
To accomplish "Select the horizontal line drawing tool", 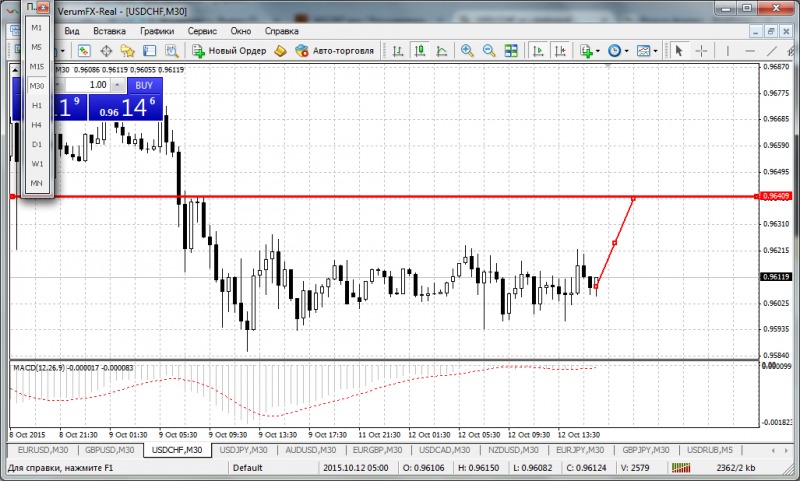I will [x=749, y=50].
